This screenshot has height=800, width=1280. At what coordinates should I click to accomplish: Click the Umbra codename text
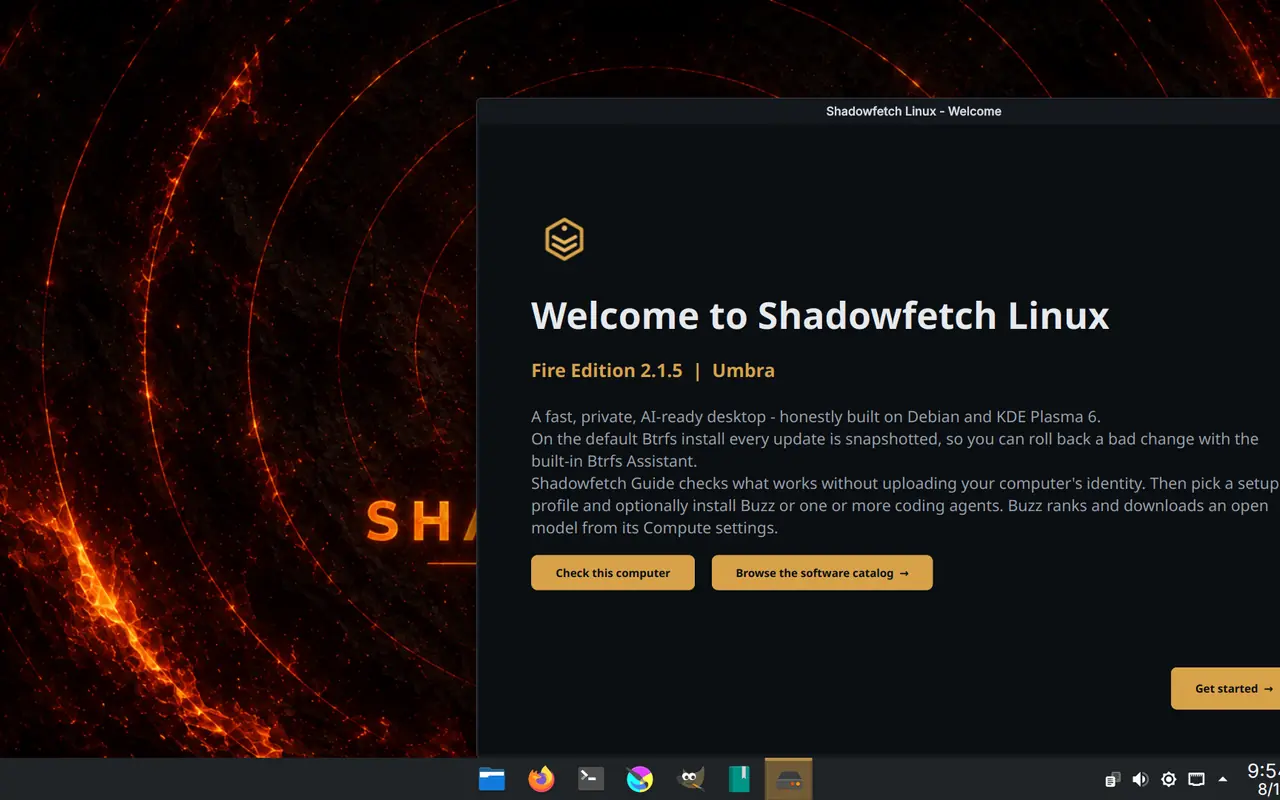[743, 371]
